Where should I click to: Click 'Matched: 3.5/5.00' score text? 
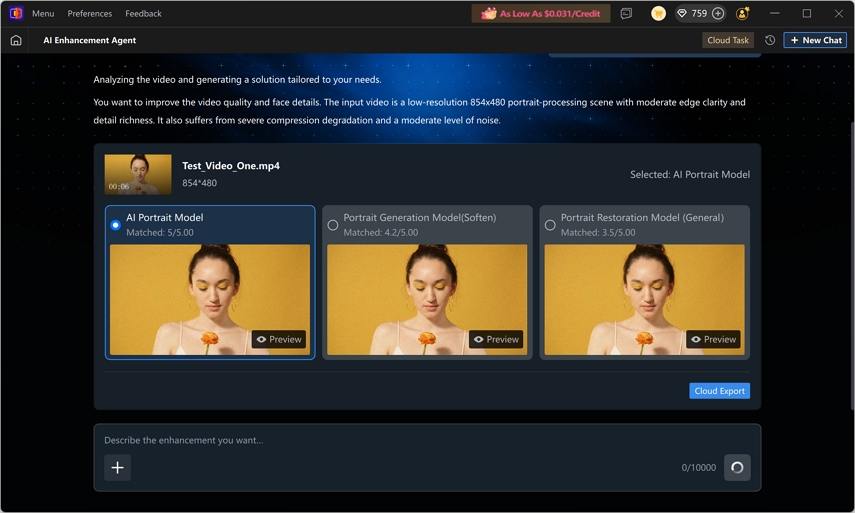(598, 232)
